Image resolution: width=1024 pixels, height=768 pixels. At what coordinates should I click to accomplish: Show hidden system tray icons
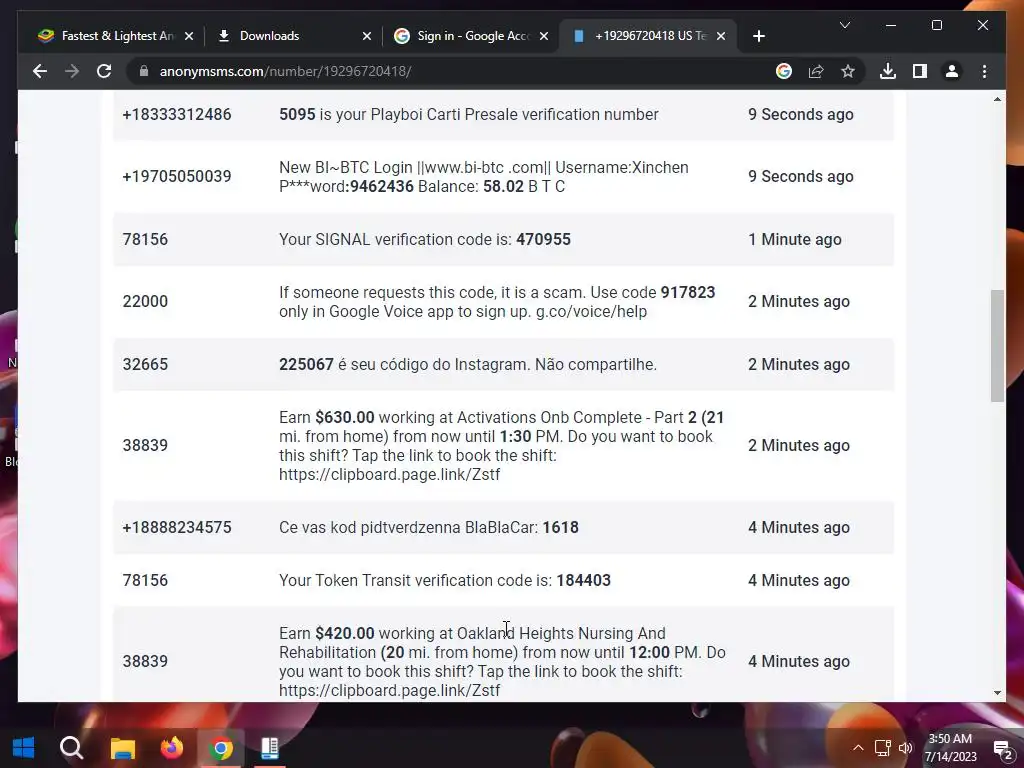click(858, 748)
